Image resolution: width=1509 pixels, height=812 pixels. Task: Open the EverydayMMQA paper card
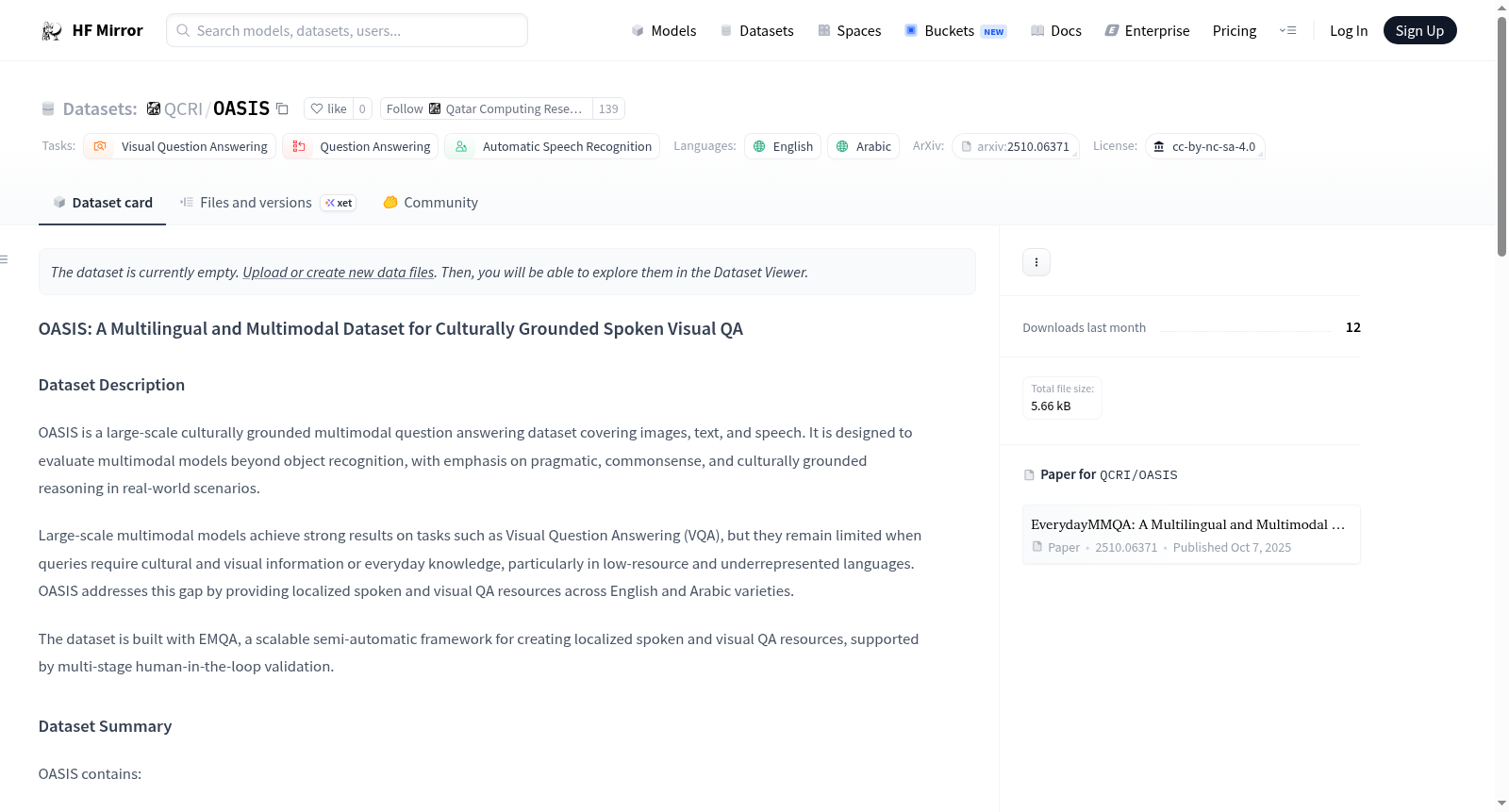pos(1191,535)
